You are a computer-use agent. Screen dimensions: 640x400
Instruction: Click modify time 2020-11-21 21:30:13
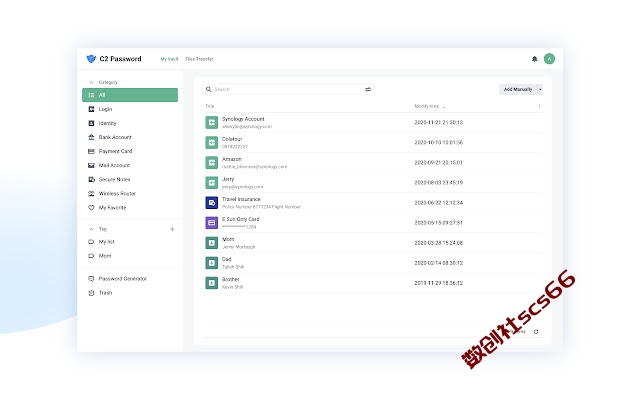[439, 122]
